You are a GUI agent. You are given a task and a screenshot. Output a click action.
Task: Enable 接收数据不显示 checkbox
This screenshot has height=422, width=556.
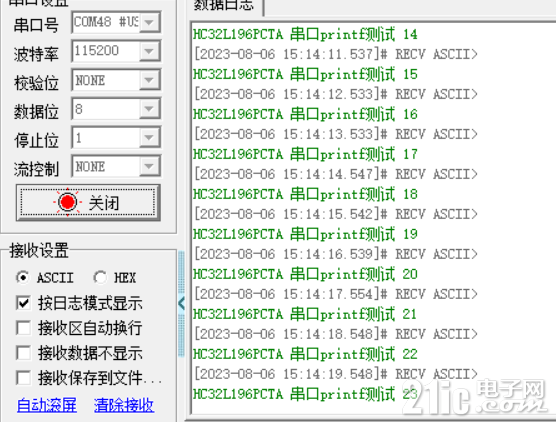(x=23, y=353)
